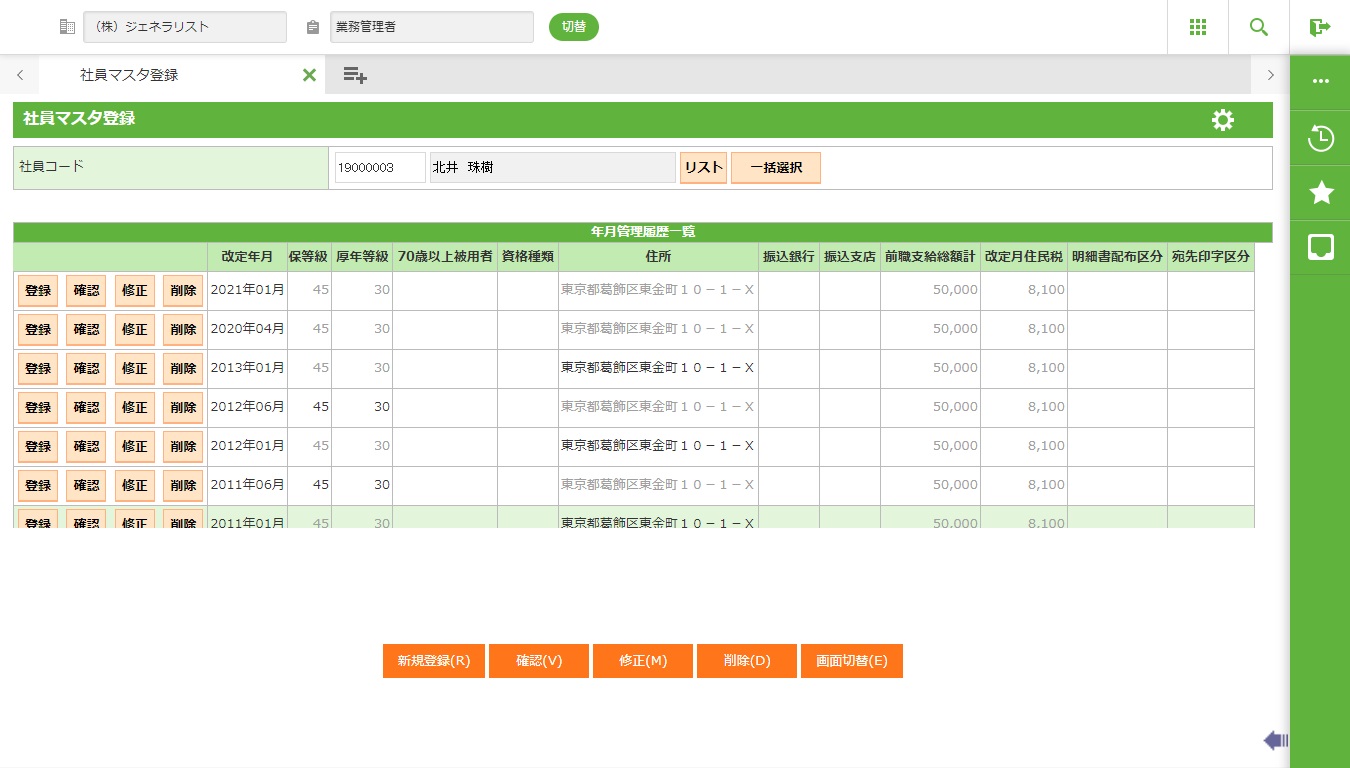The image size is (1350, 768).
Task: Click the 社員コード input field
Action: point(380,168)
